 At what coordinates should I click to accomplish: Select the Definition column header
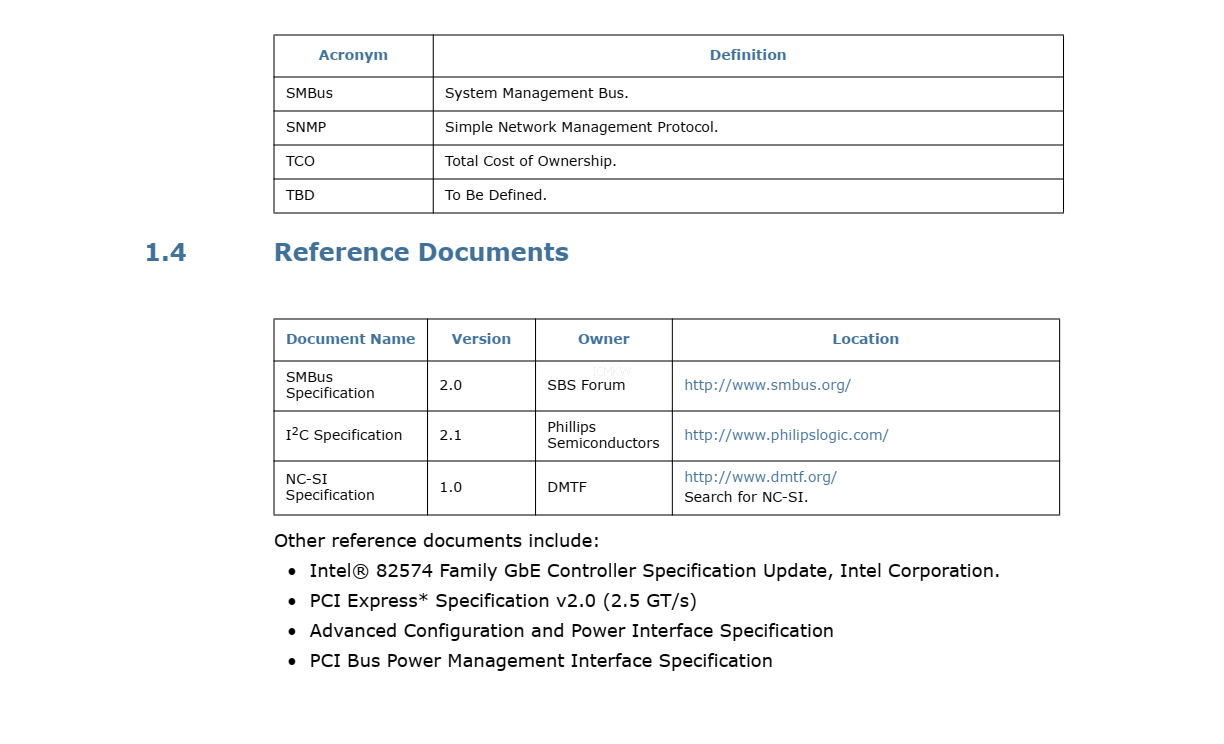[747, 56]
